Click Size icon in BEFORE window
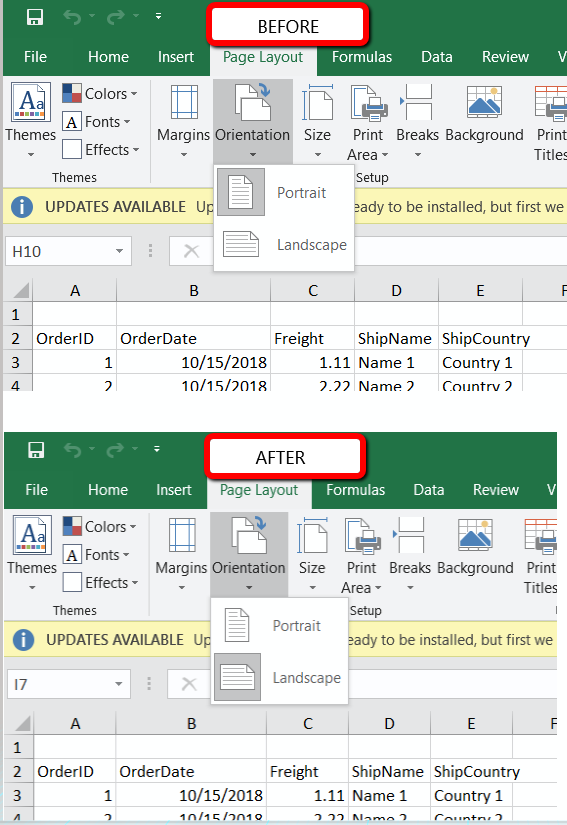567x825 pixels. (317, 102)
